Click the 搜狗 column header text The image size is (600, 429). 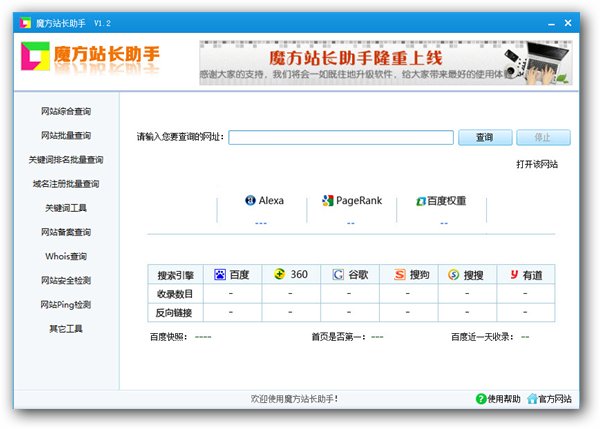[420, 275]
